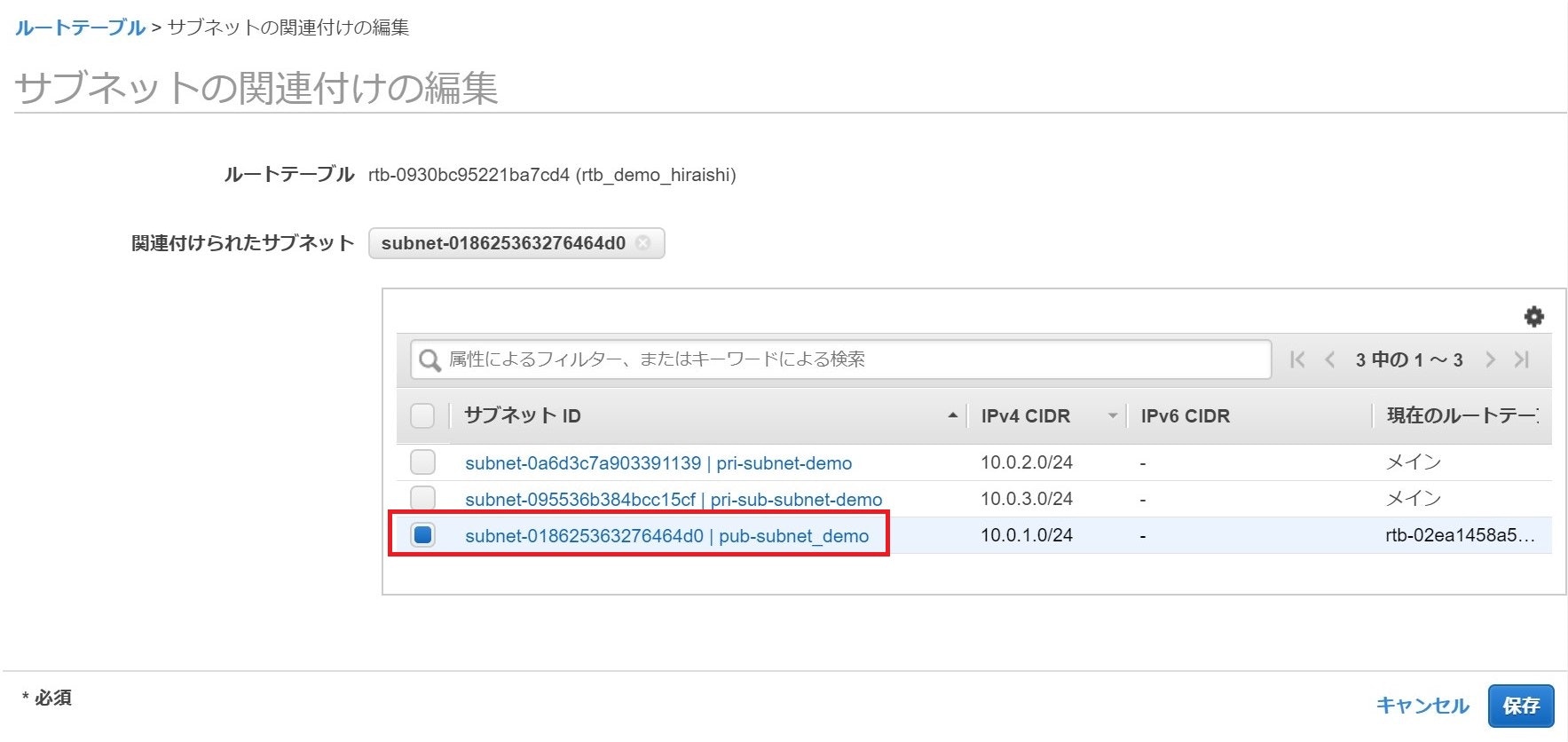
Task: Remove subnet-018625363276464d0 tag with x icon
Action: [x=643, y=243]
